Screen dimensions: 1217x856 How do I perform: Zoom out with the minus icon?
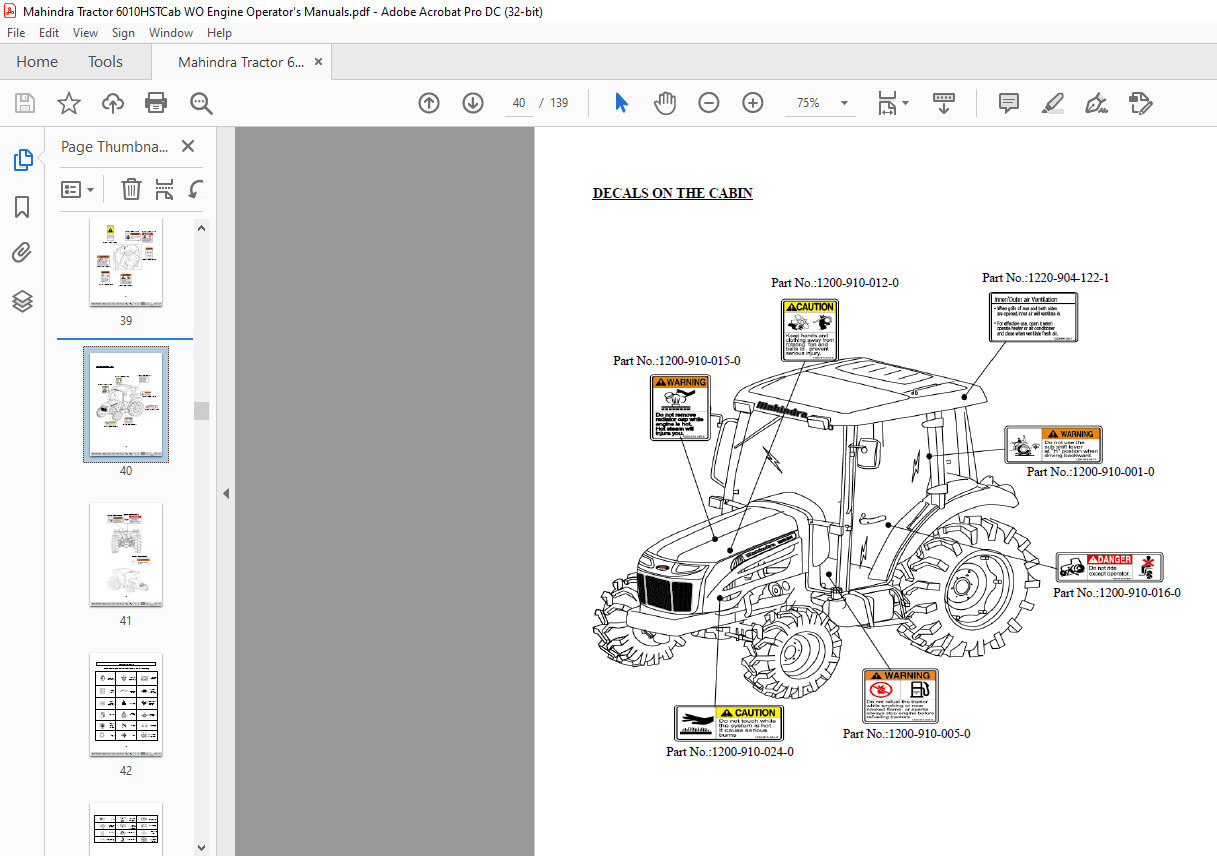(x=709, y=103)
